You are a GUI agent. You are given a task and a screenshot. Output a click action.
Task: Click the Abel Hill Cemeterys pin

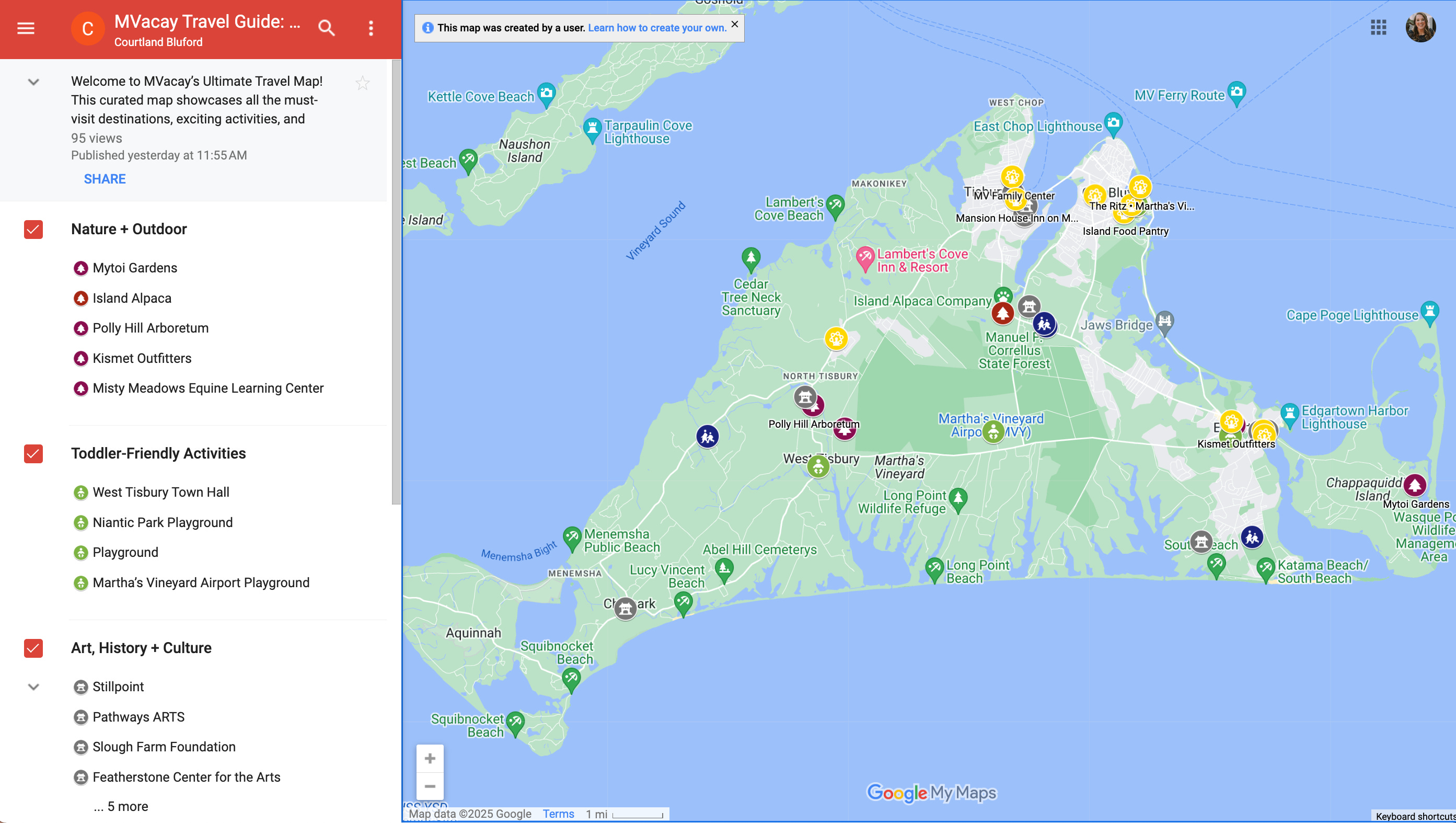[x=724, y=568]
